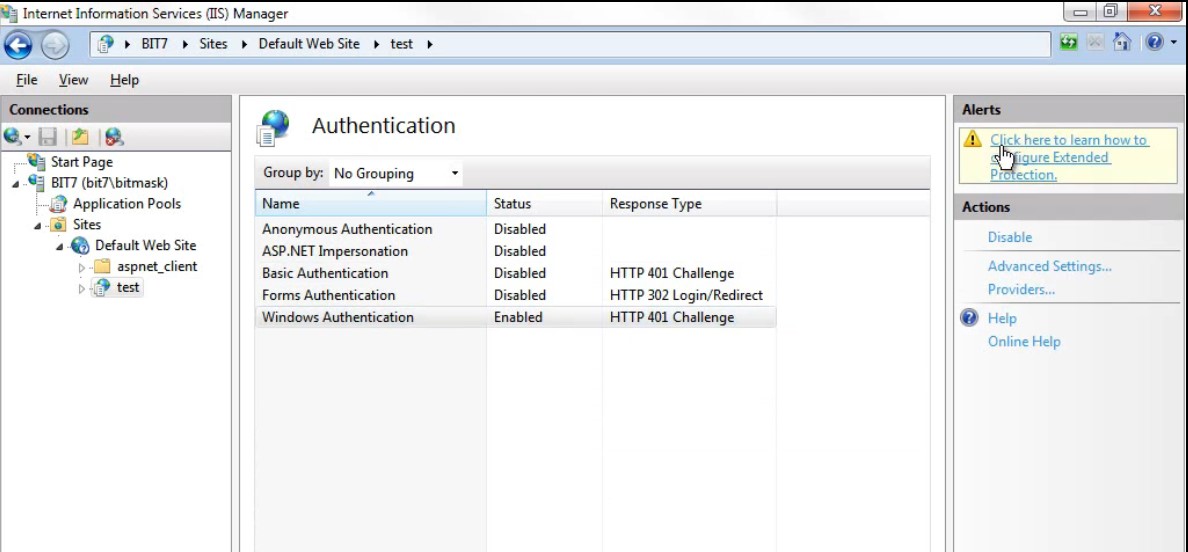Viewport: 1188px width, 552px height.
Task: Click the Back navigation arrow
Action: (x=19, y=45)
